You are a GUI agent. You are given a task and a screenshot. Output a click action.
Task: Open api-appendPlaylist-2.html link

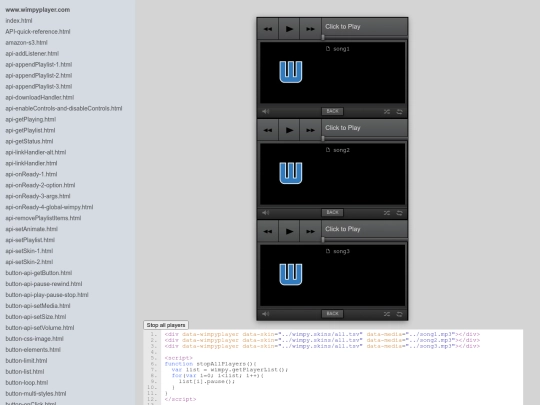tap(39, 75)
